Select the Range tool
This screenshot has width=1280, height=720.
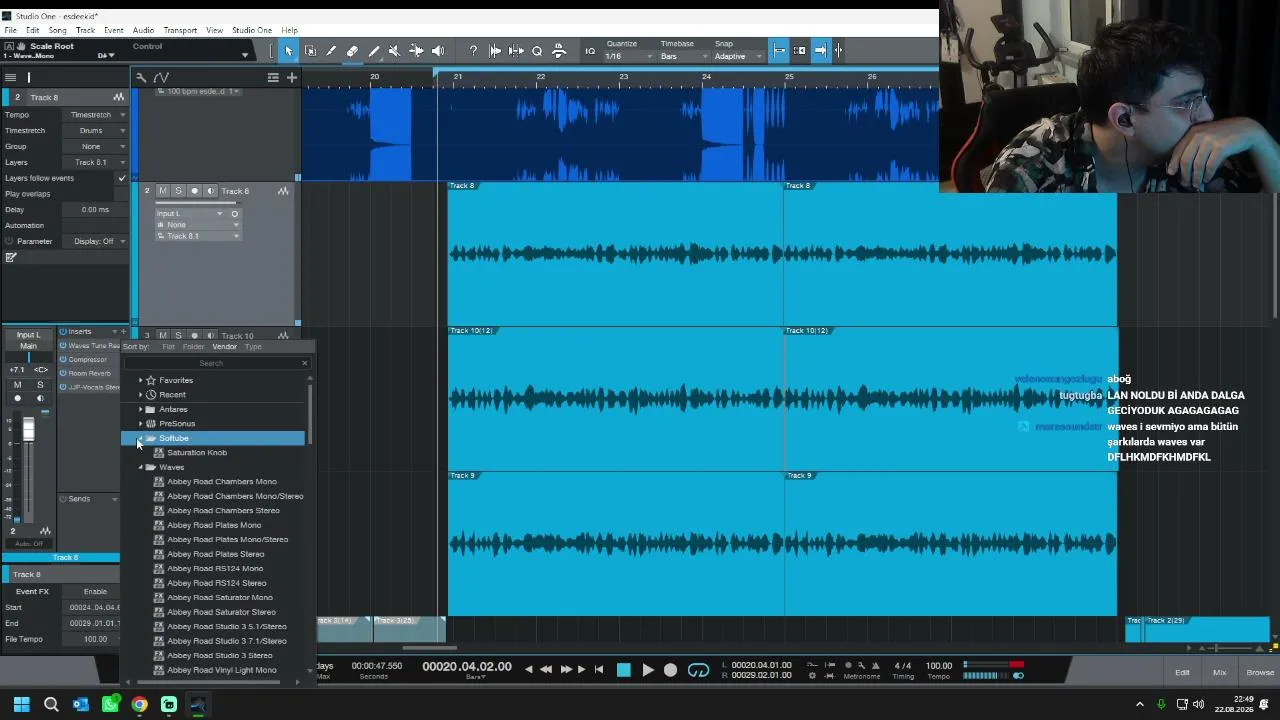(x=310, y=51)
